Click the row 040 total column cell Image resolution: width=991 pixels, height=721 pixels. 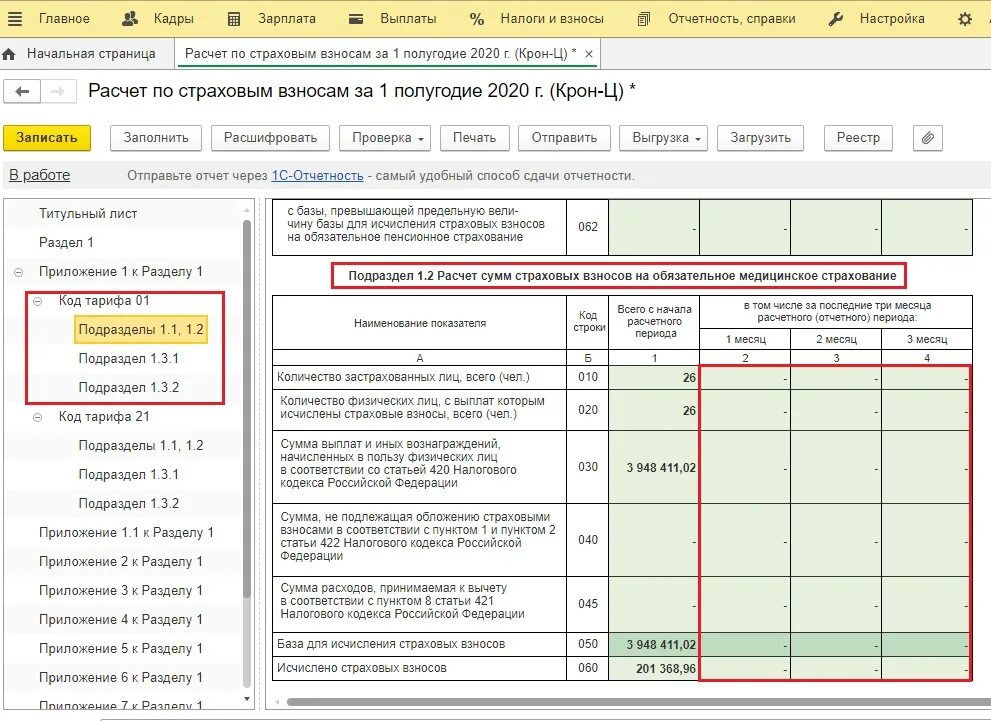click(x=654, y=540)
